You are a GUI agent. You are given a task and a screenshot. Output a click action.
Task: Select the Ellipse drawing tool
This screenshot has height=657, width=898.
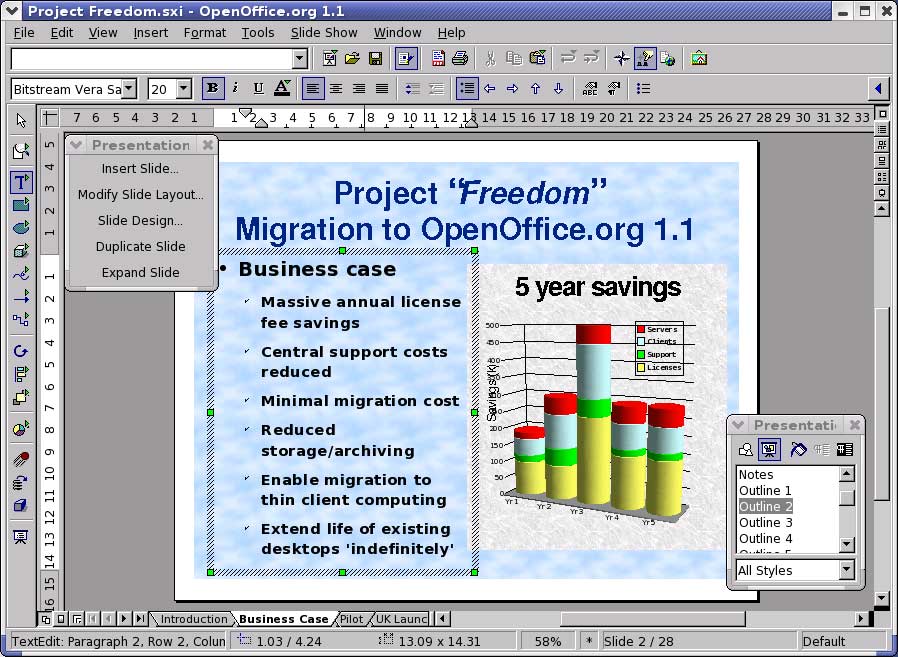click(21, 227)
